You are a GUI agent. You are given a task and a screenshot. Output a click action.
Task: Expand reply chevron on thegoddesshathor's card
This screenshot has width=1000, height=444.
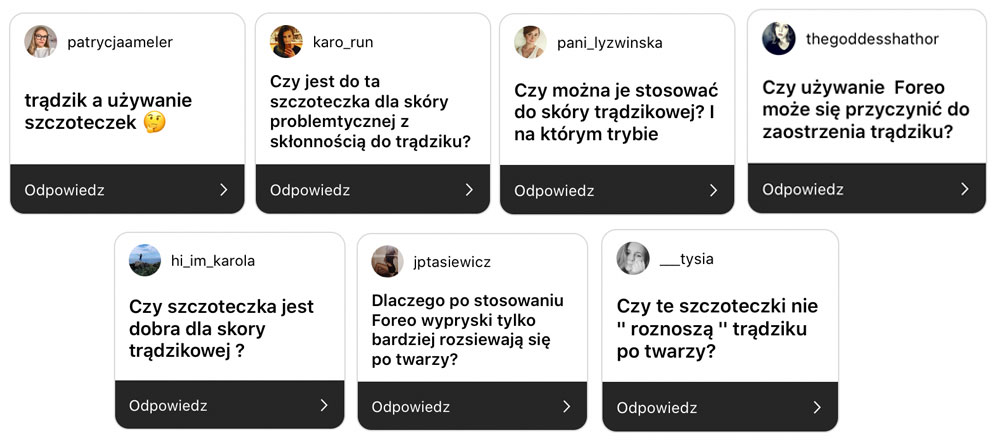tap(964, 189)
